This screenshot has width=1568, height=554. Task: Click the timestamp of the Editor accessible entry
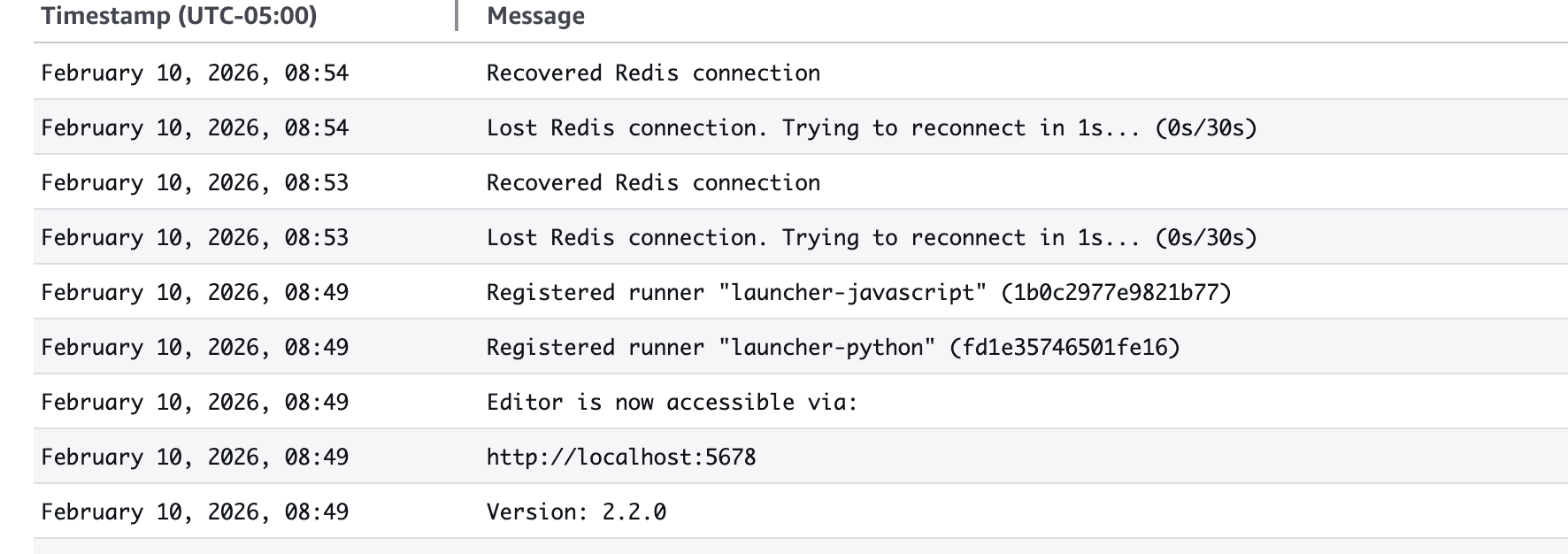pyautogui.click(x=195, y=403)
